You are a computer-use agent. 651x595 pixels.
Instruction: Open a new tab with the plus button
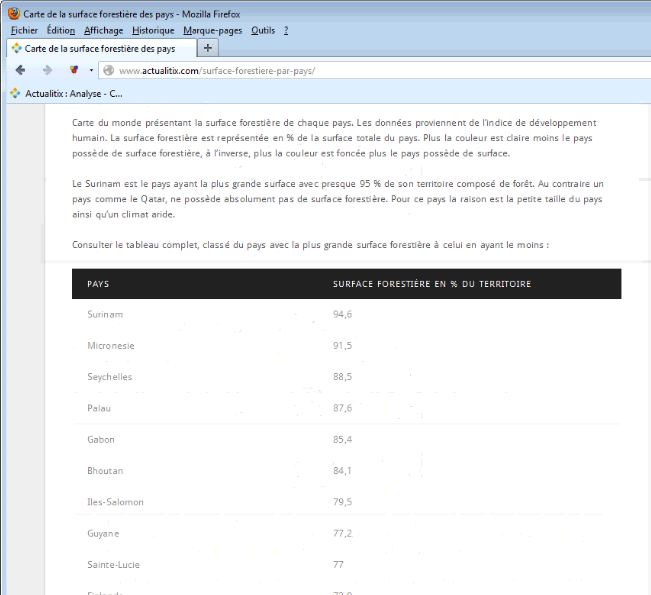click(x=208, y=48)
